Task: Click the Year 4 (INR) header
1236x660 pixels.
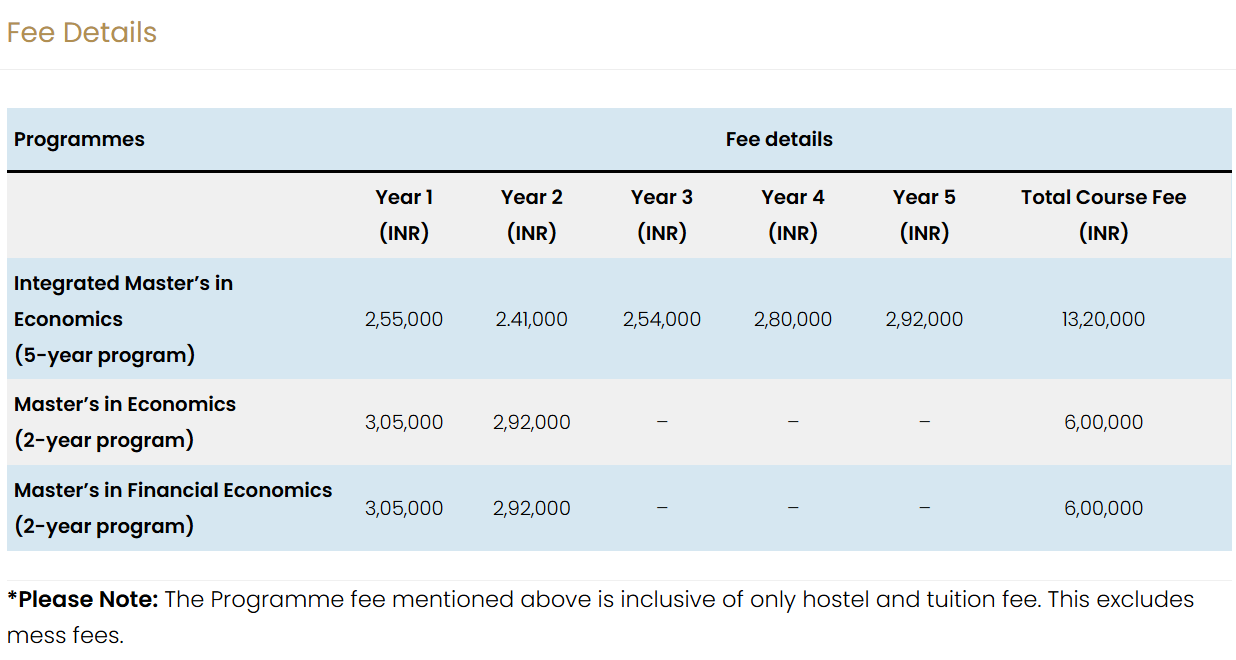Action: pos(793,215)
